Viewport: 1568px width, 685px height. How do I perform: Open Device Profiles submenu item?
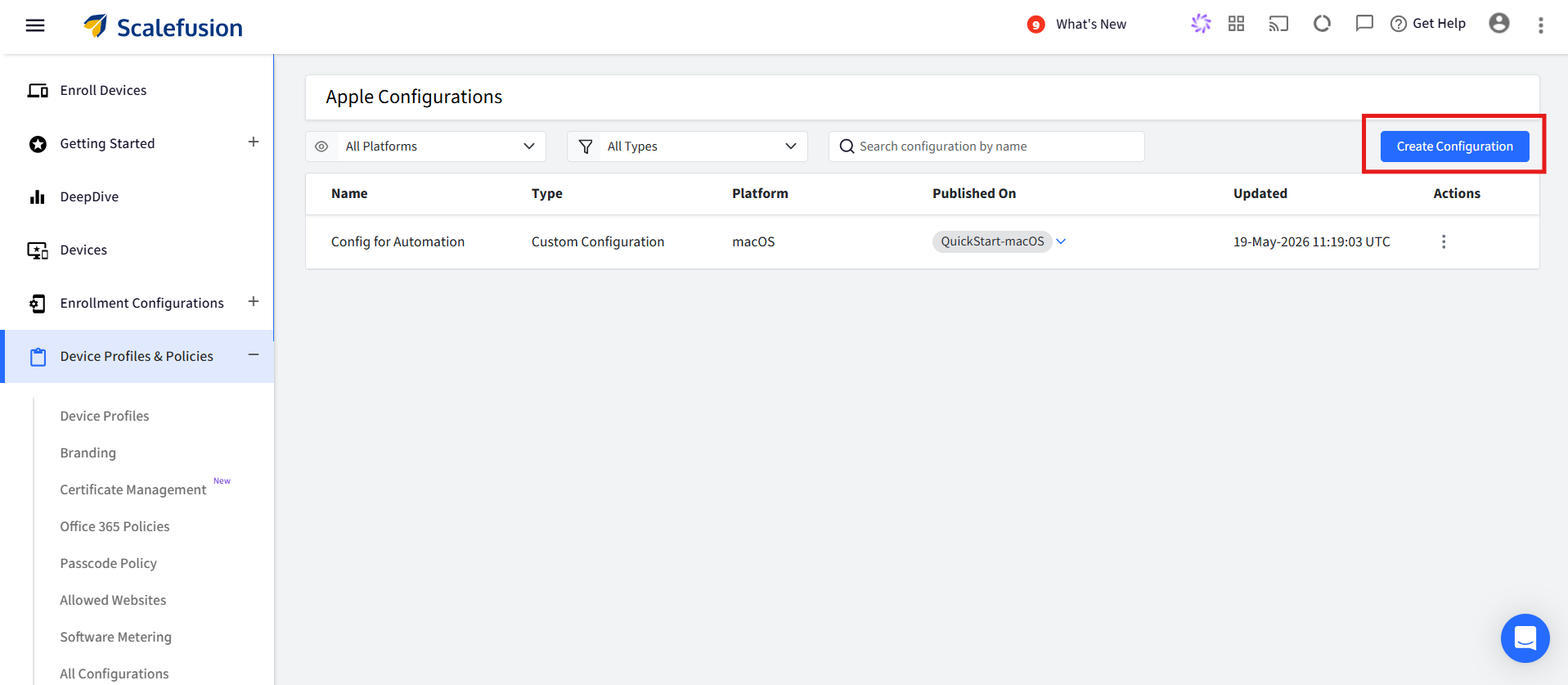105,416
